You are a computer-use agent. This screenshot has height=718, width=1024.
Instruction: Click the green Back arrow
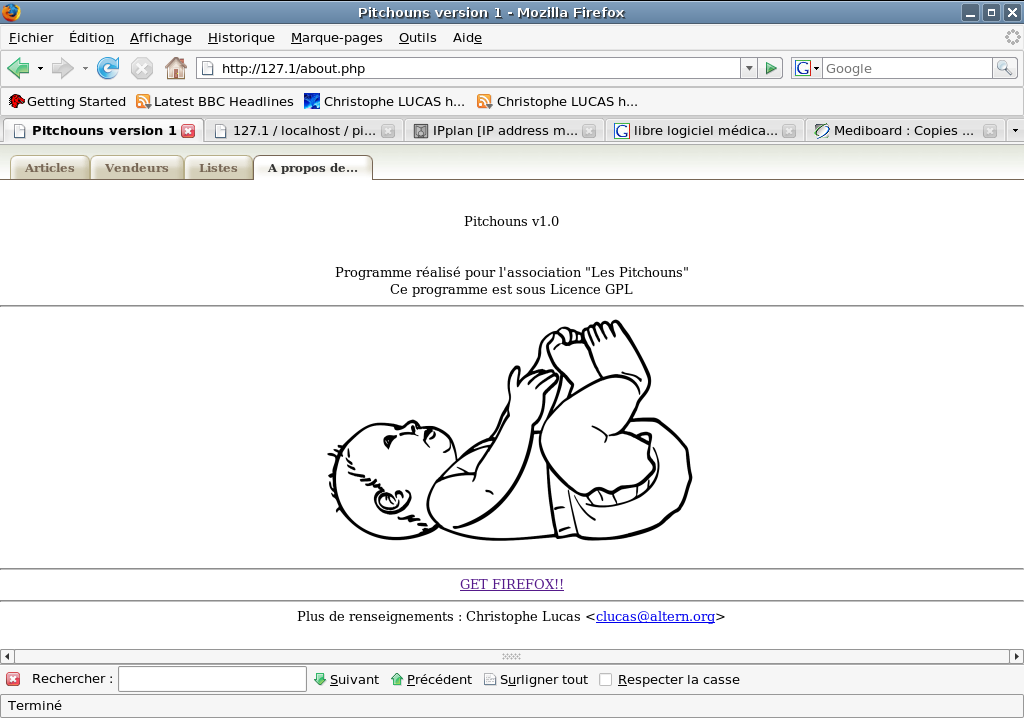pyautogui.click(x=18, y=68)
